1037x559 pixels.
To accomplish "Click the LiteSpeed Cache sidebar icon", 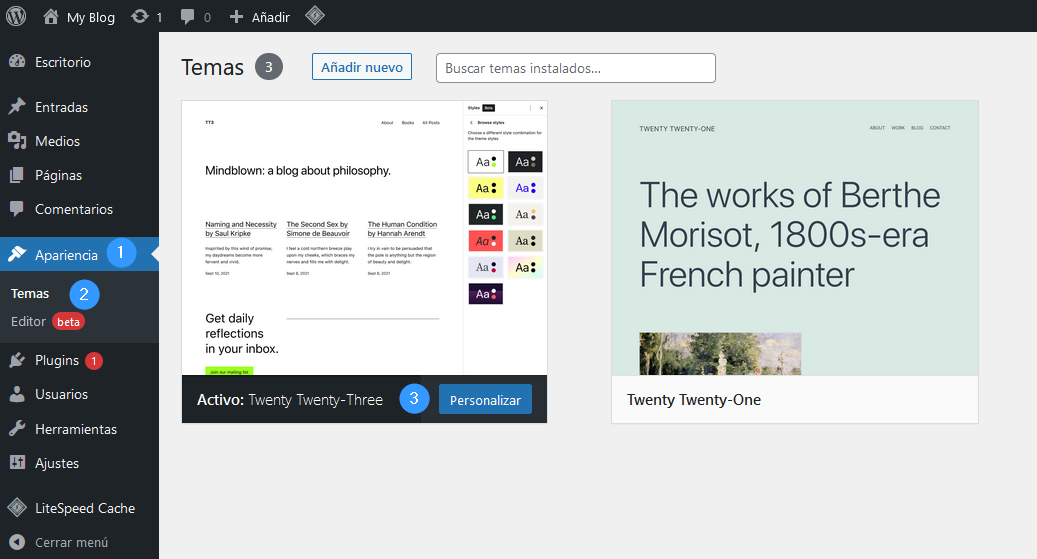I will pos(17,507).
